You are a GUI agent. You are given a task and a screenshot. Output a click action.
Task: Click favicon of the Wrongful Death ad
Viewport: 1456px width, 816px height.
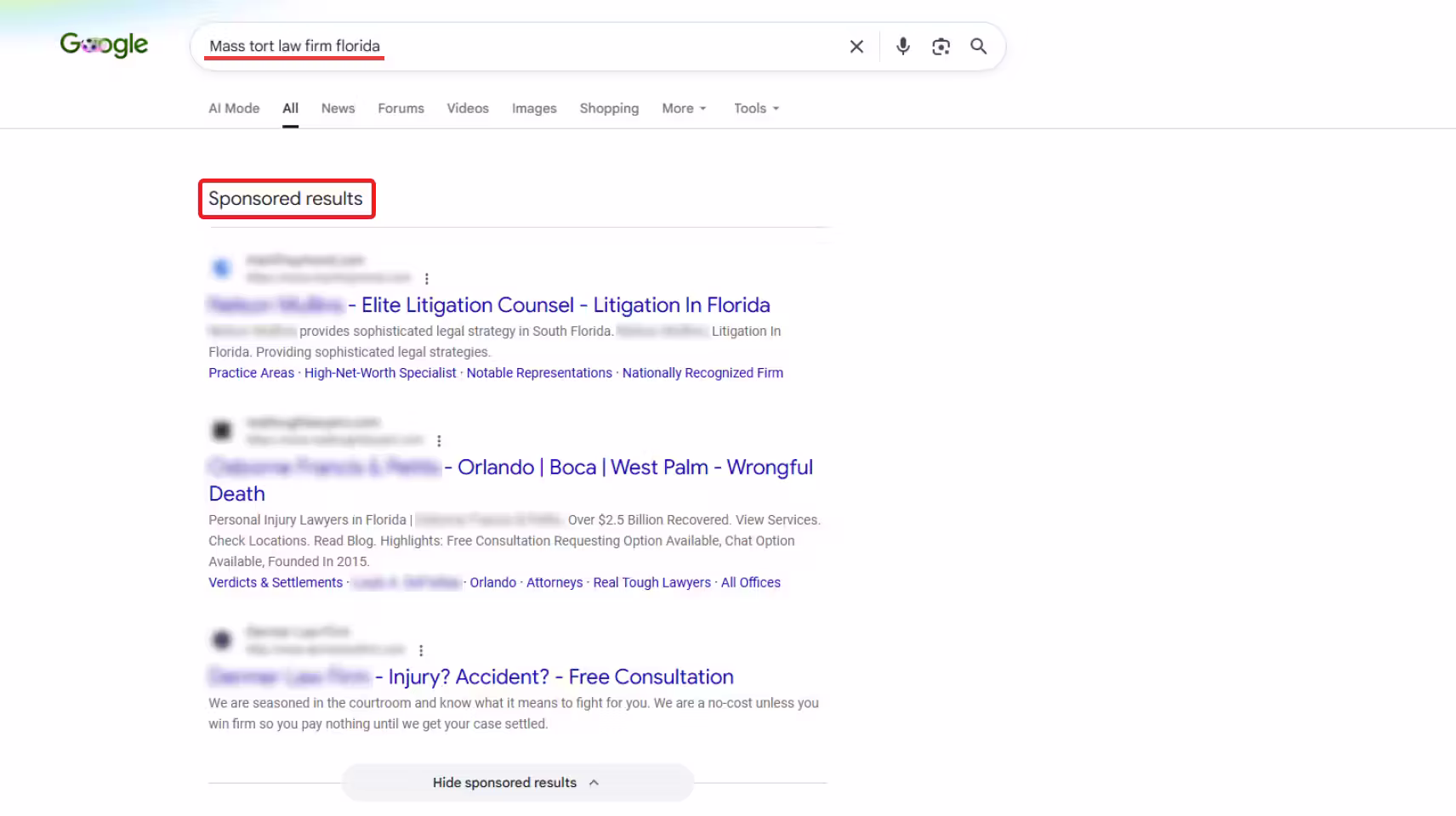pos(221,431)
